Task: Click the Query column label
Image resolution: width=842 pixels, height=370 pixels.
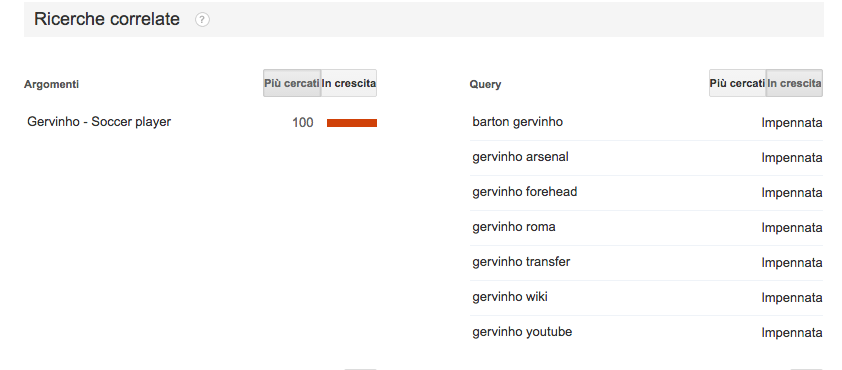Action: click(x=485, y=84)
